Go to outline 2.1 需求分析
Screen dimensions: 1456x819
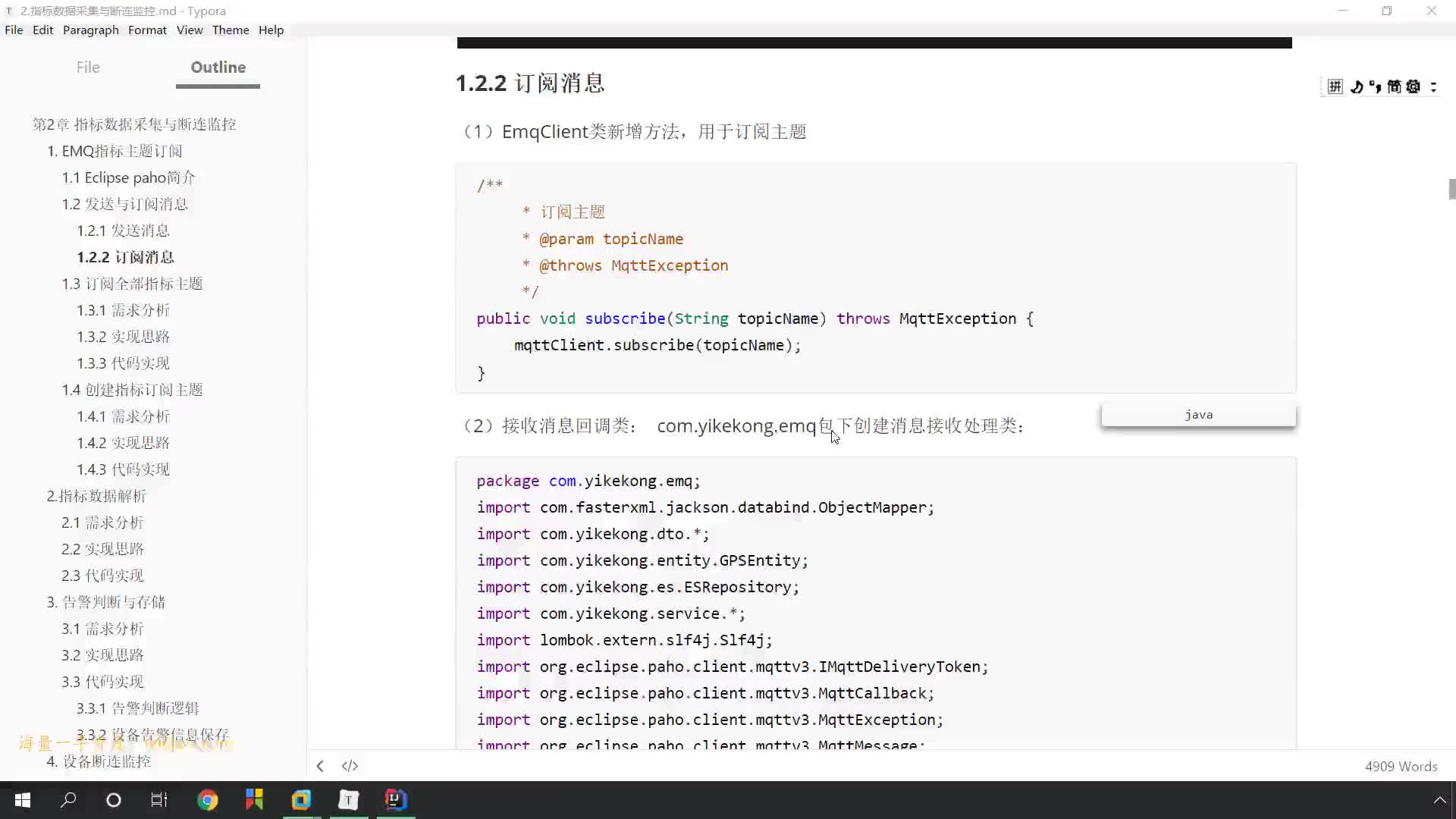[102, 522]
